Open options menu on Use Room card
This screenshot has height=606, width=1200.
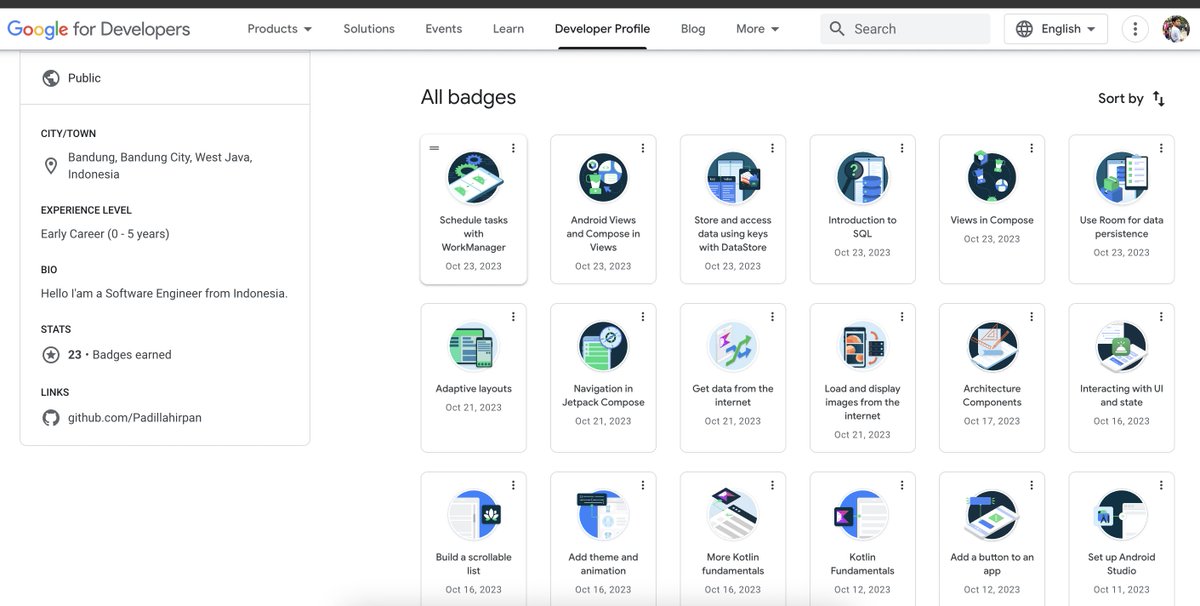(x=1161, y=148)
